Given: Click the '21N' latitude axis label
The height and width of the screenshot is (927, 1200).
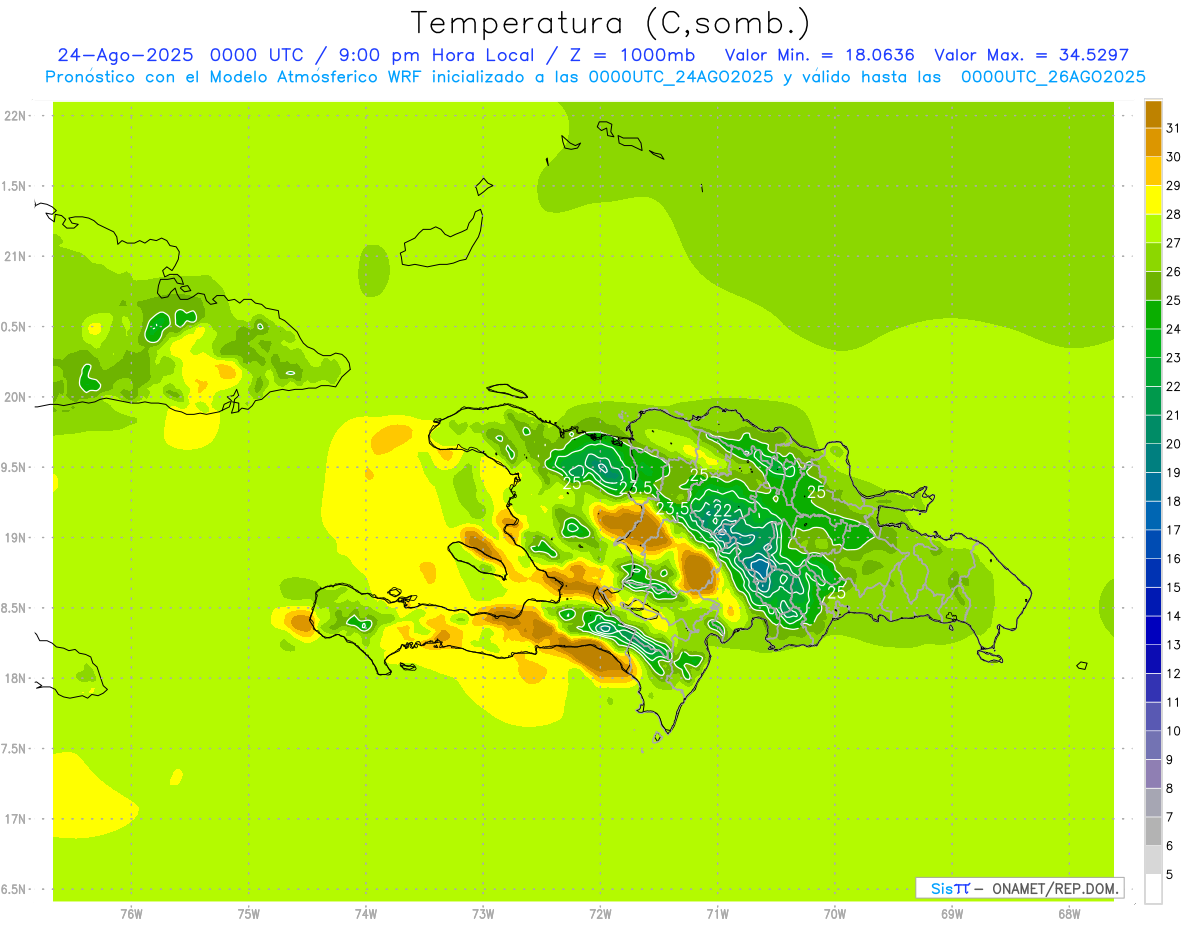Looking at the screenshot, I should (15, 257).
